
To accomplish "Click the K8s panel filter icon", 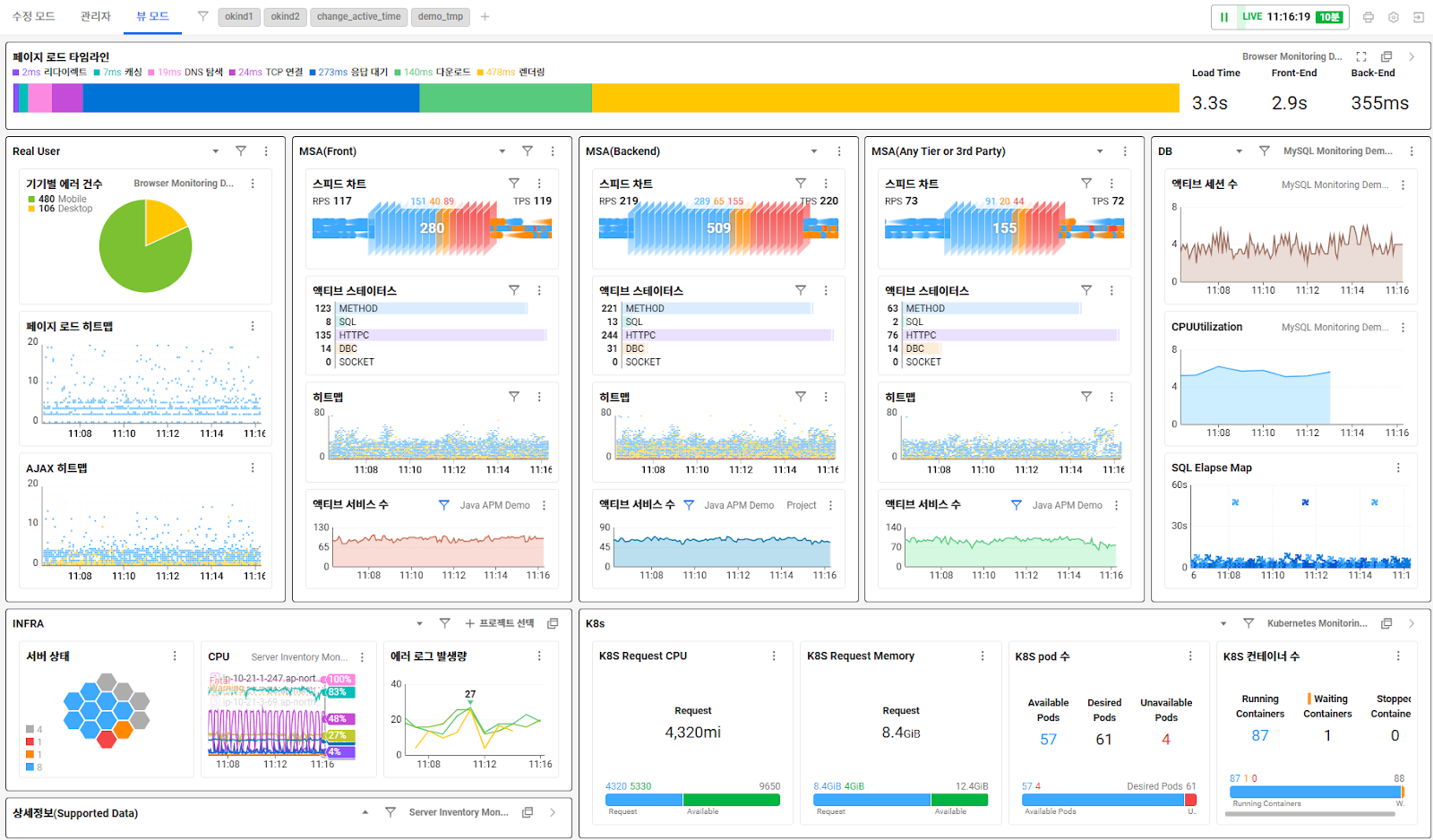I will point(1249,623).
